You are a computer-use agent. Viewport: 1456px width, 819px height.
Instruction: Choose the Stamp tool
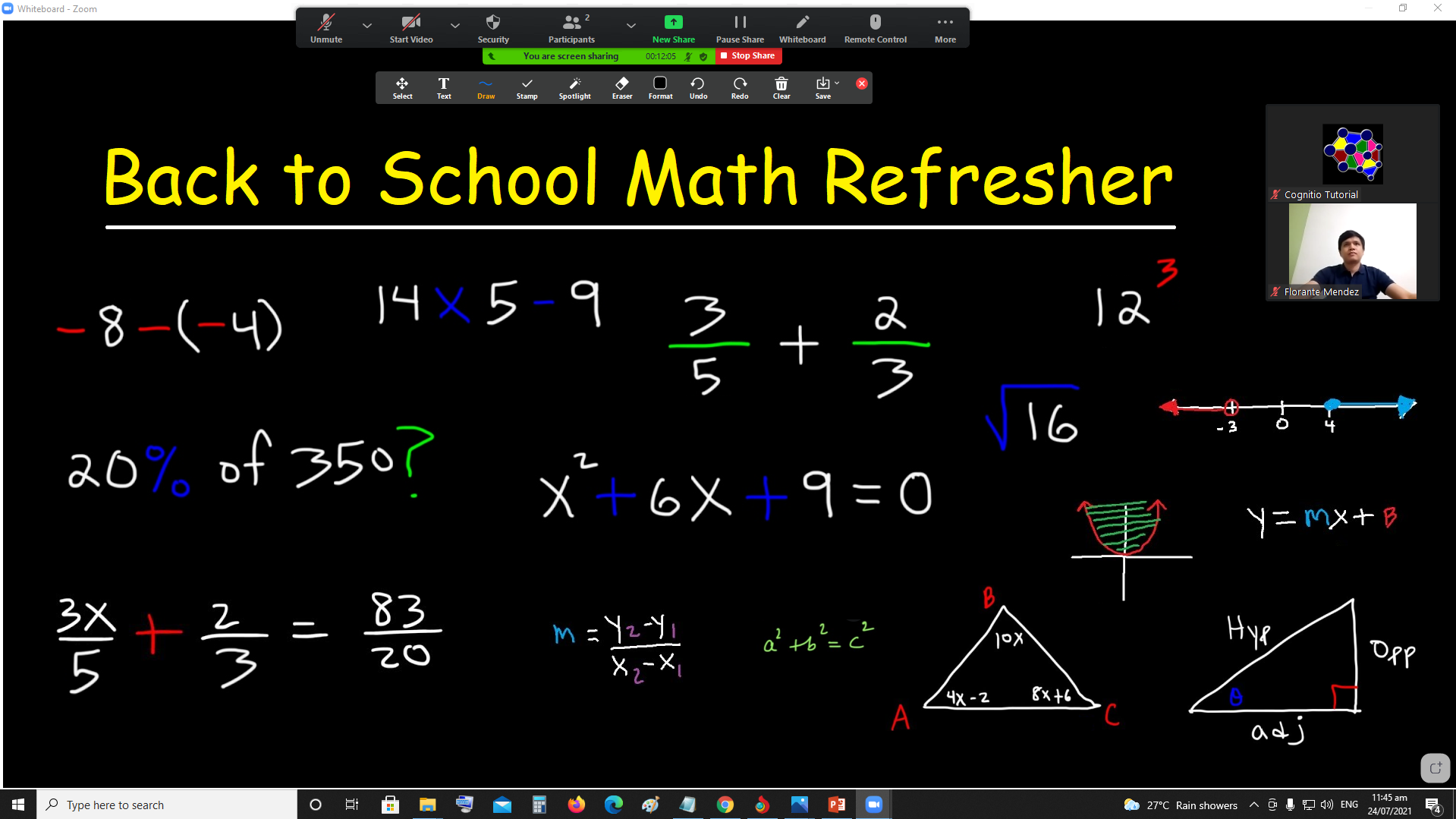527,88
